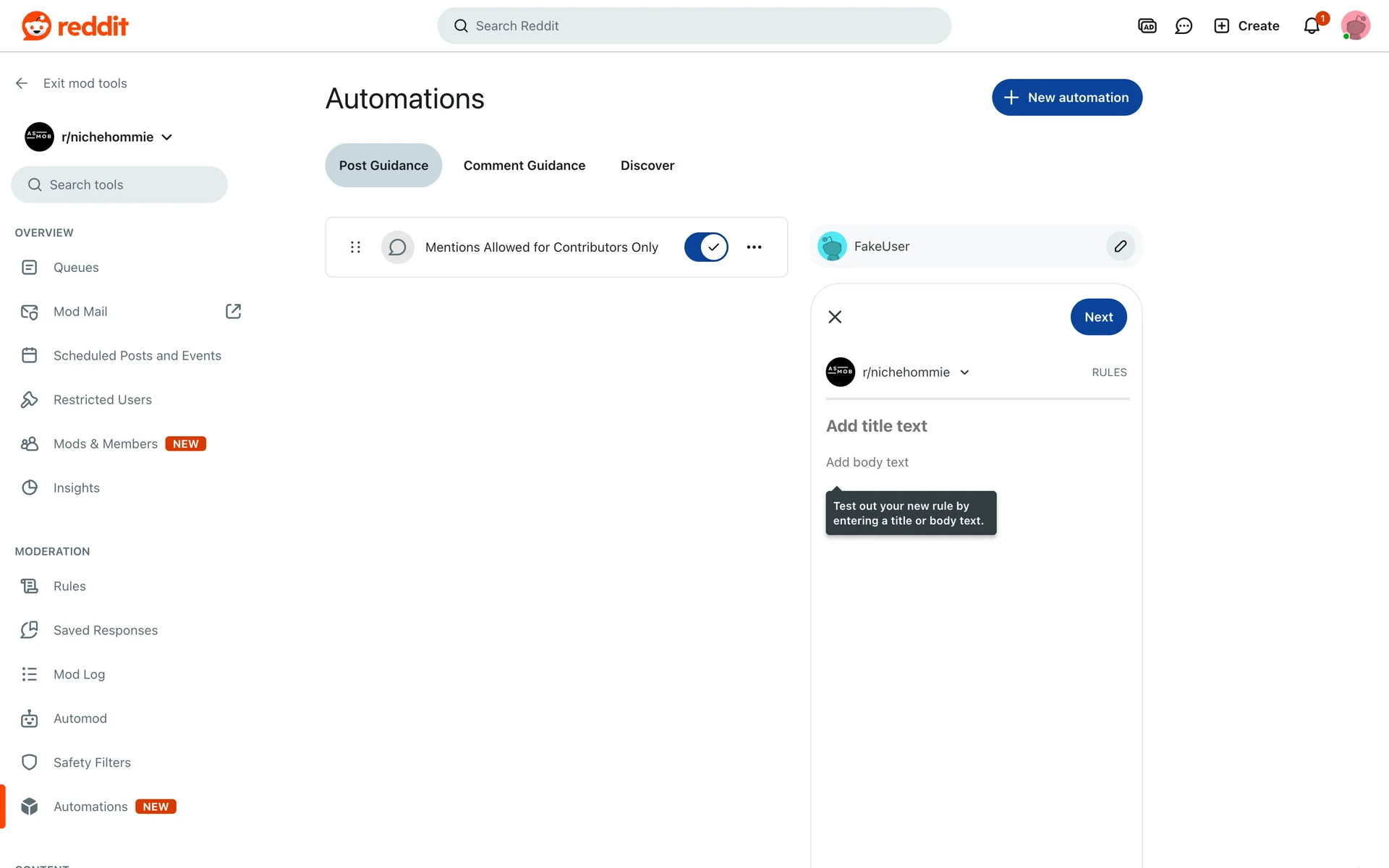Edit the FakeUser test account pencil icon
1389x868 pixels.
1120,246
